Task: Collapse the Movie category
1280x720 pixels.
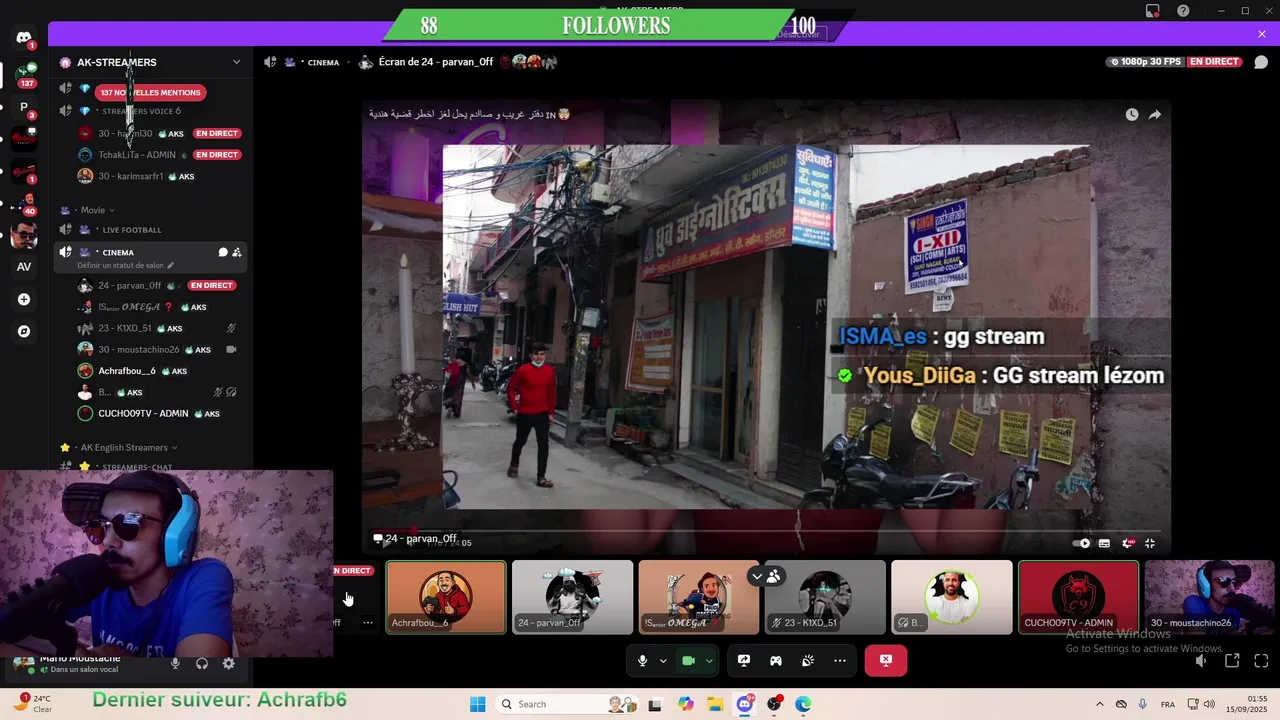Action: coord(93,210)
